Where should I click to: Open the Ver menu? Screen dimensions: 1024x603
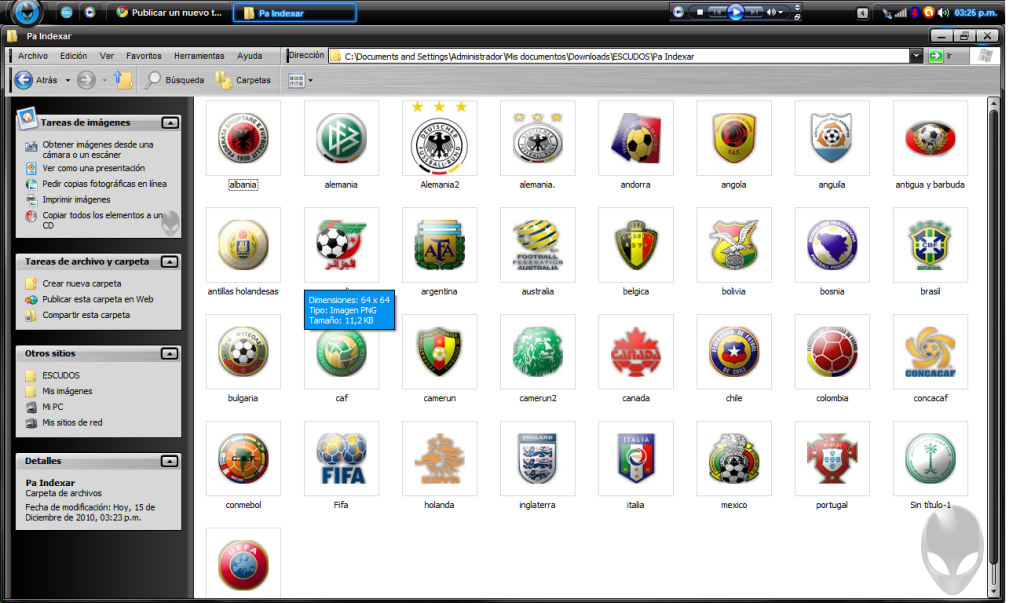point(106,56)
